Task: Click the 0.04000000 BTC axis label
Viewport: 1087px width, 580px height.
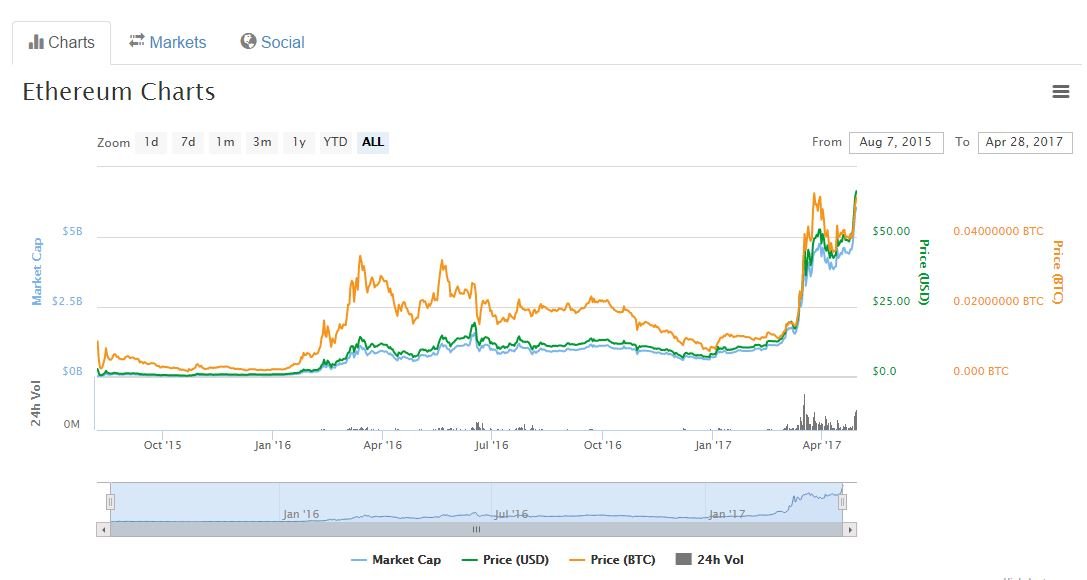Action: (x=998, y=231)
